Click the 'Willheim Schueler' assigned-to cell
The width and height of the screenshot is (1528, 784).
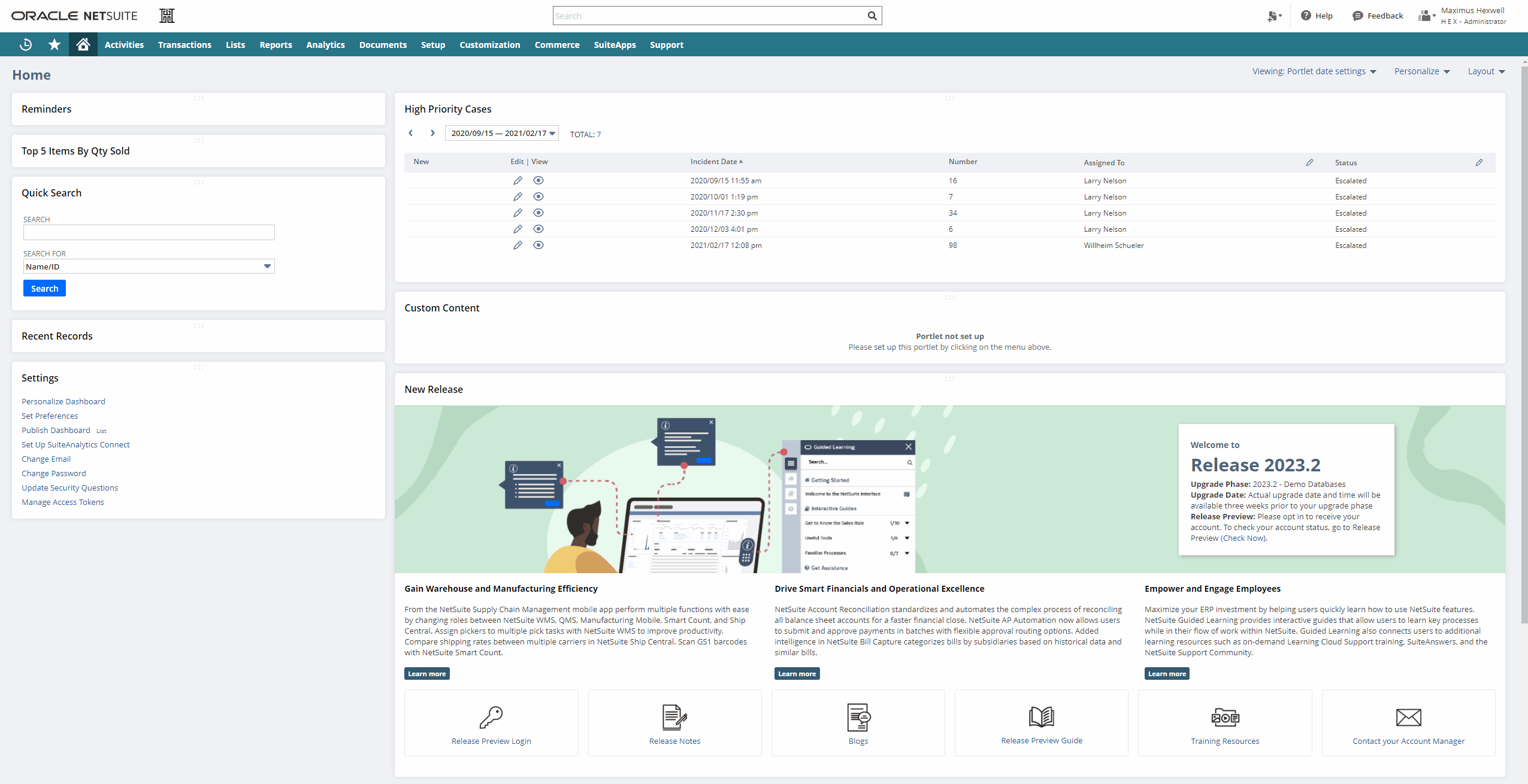click(1114, 246)
